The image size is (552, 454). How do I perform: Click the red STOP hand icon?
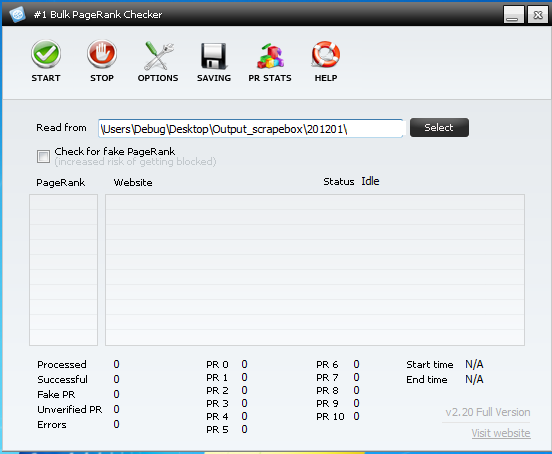102,54
